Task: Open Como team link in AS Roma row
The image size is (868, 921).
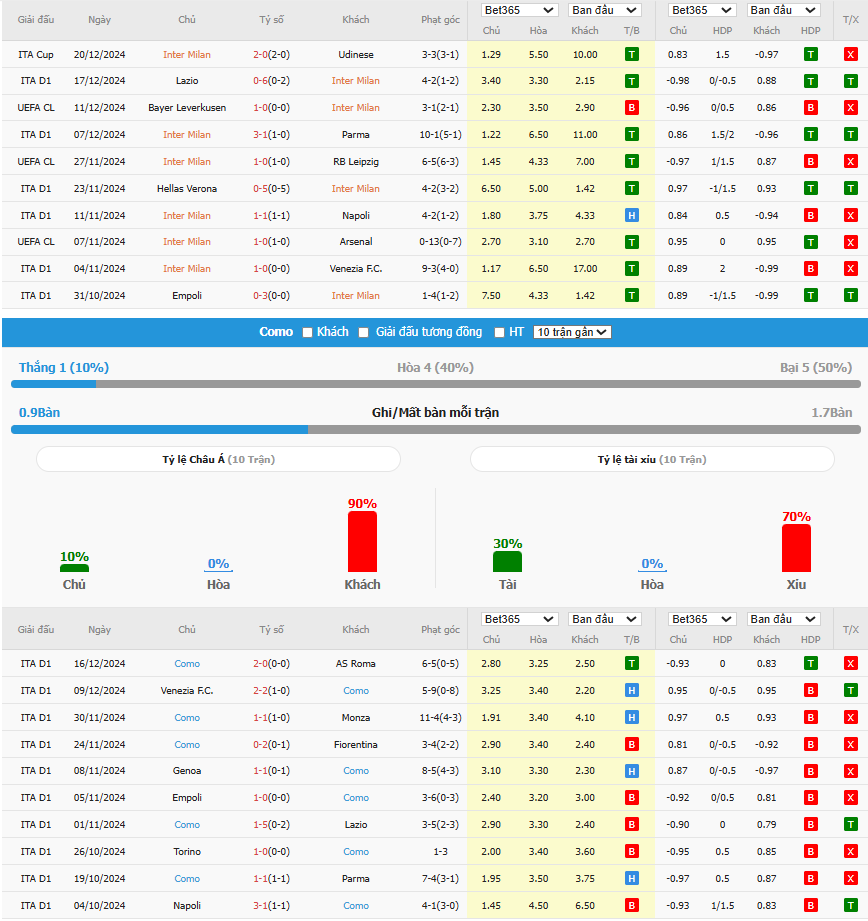Action: coord(187,664)
